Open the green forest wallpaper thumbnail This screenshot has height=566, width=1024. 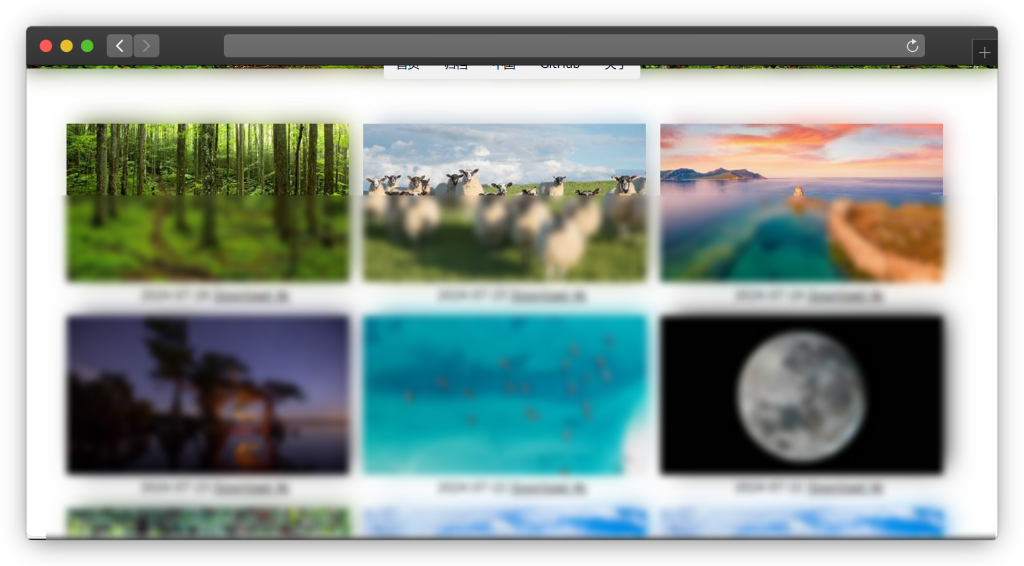[x=208, y=202]
